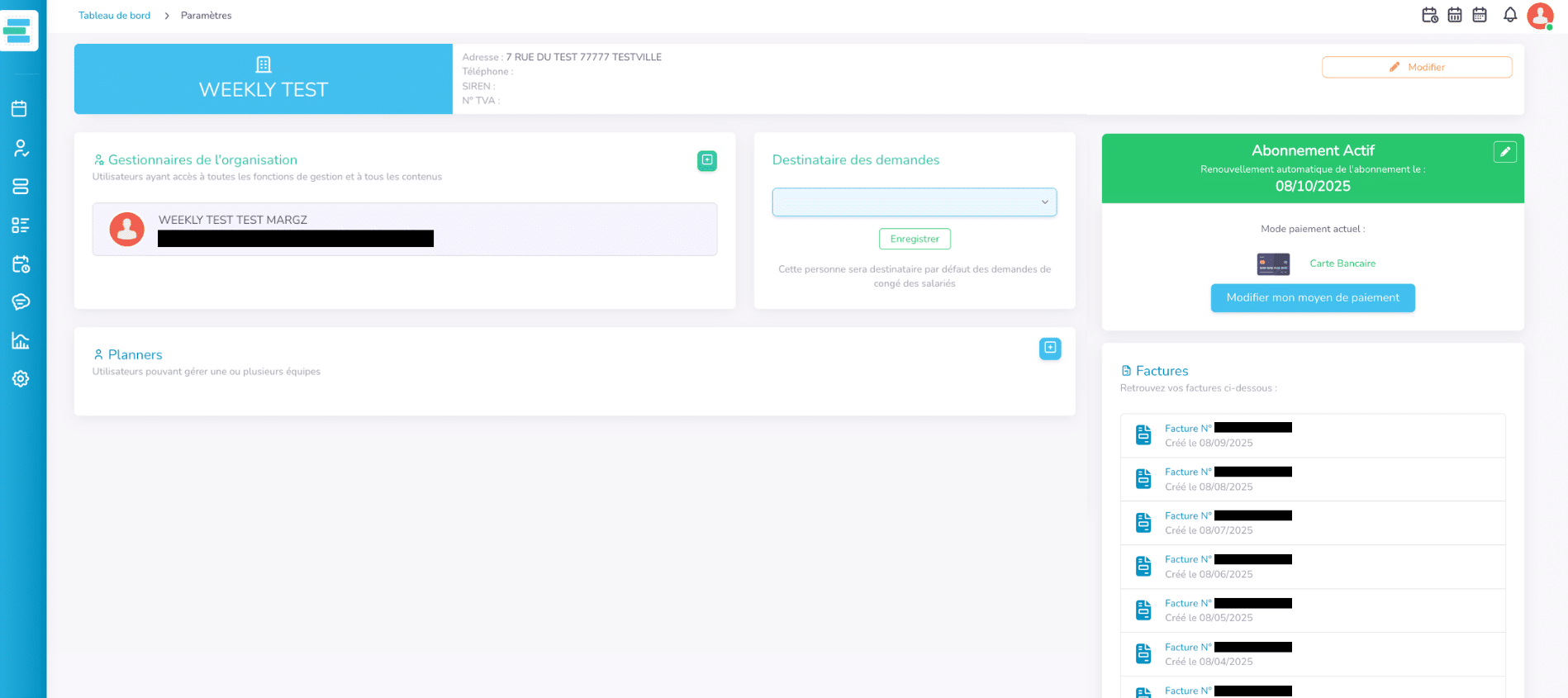Viewport: 1568px width, 698px height.
Task: Select the WEEKLY TEST TEST MARGZ manager row
Action: 405,230
